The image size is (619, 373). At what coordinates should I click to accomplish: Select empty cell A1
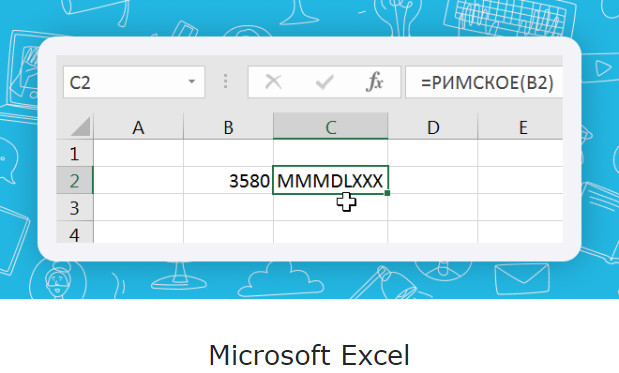[139, 153]
